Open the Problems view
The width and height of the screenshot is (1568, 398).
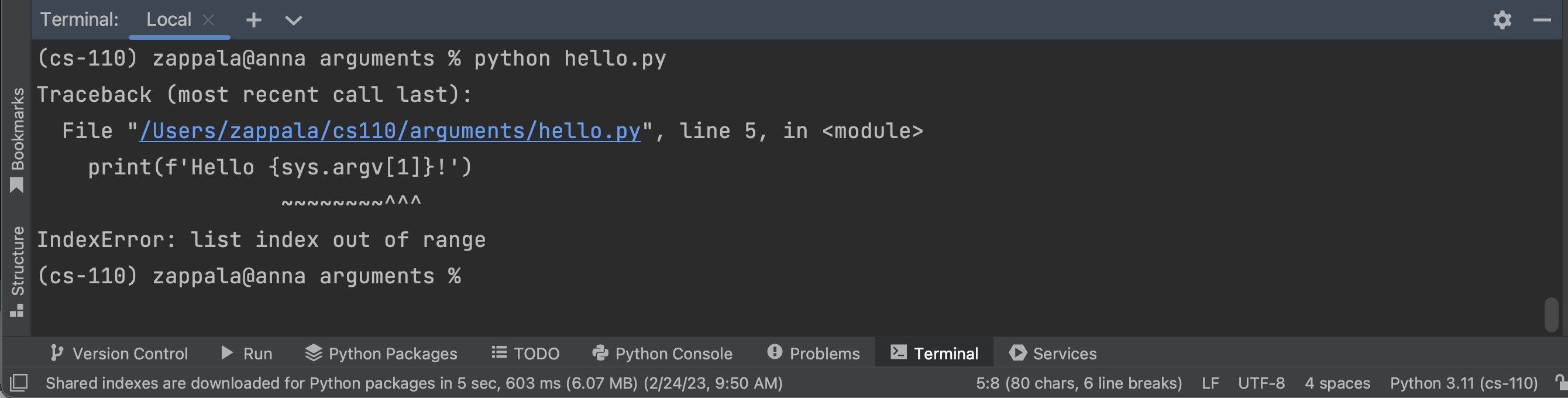pyautogui.click(x=813, y=353)
